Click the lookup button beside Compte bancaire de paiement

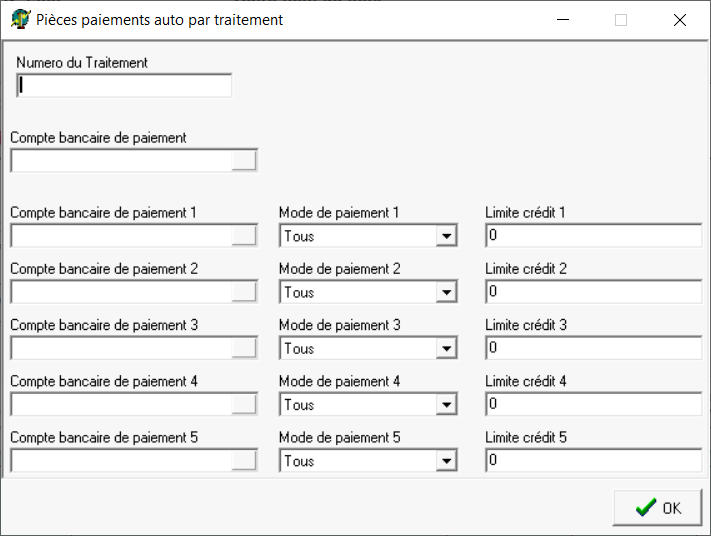(244, 161)
